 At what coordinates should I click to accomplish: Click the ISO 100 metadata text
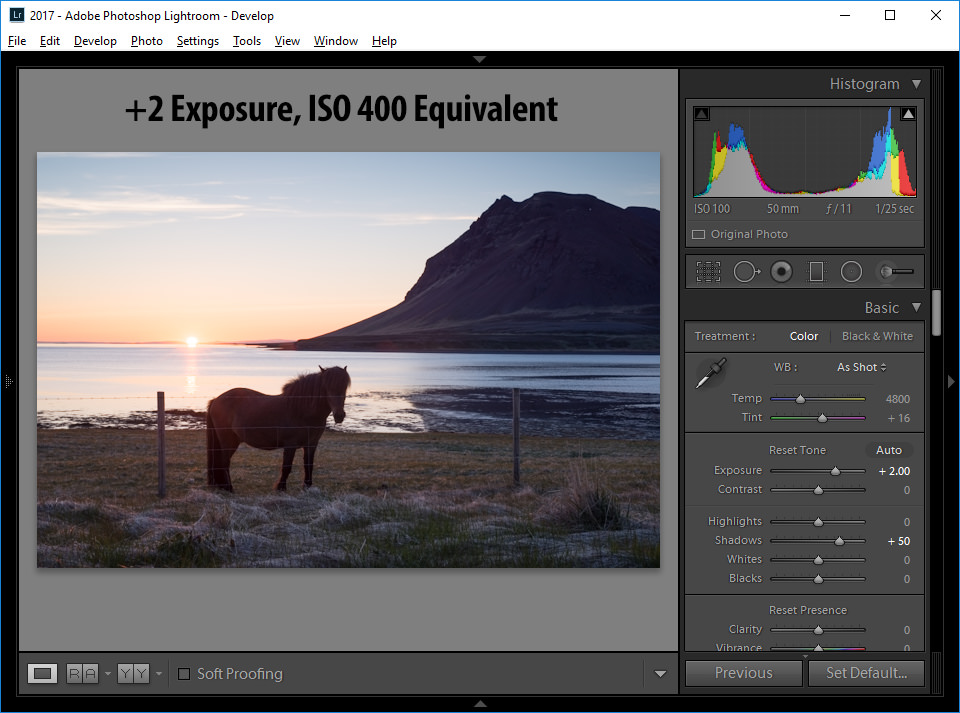[x=711, y=209]
